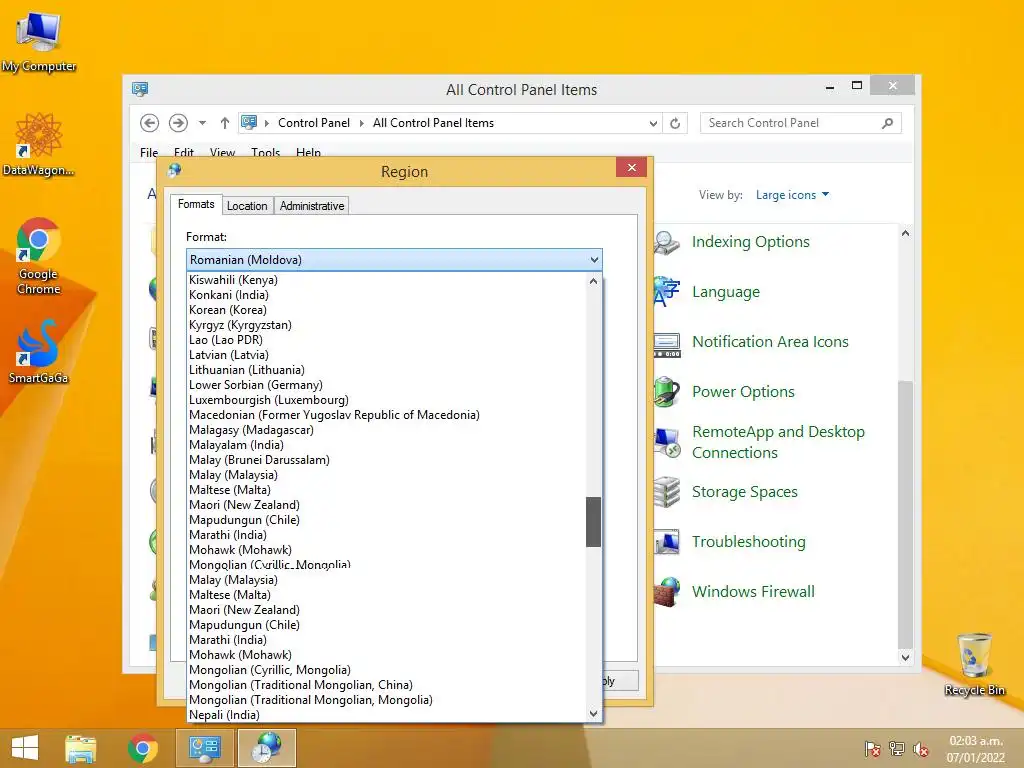
Task: Select Latvian (Latvia) format
Action: [x=386, y=355]
